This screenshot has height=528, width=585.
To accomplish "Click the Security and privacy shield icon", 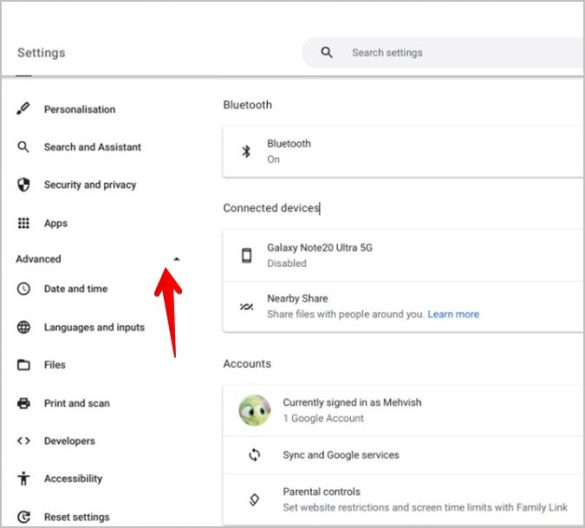I will coord(24,184).
